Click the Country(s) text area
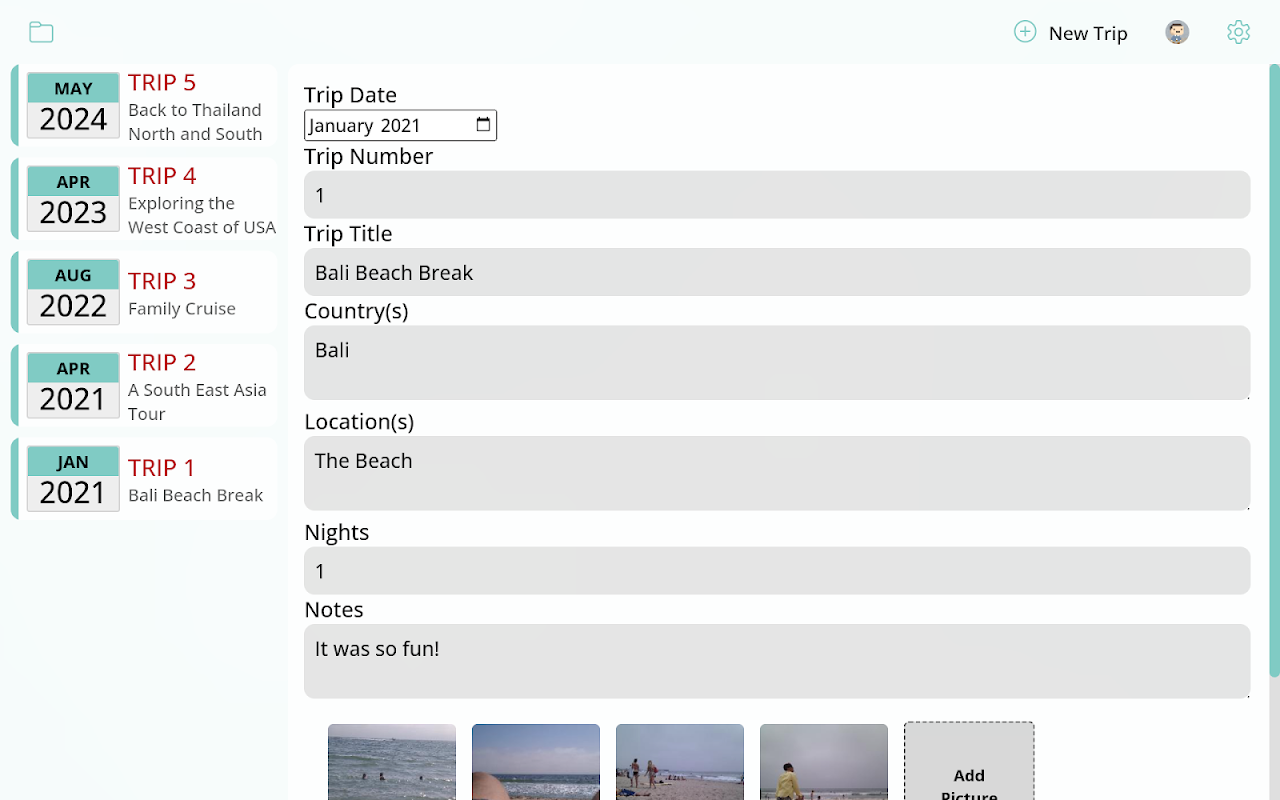1280x800 pixels. (776, 362)
